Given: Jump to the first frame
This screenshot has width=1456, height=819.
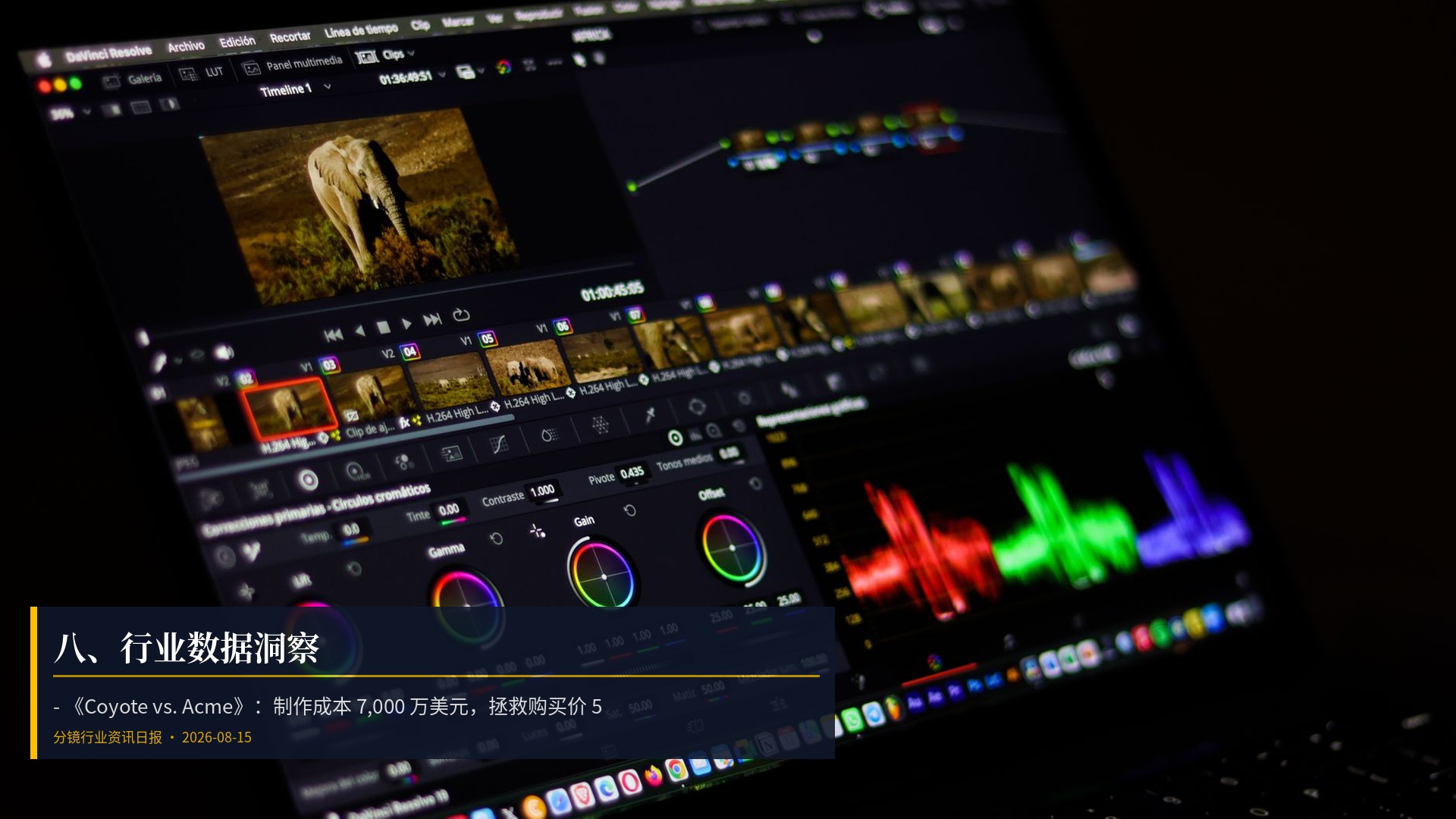Looking at the screenshot, I should 333,334.
